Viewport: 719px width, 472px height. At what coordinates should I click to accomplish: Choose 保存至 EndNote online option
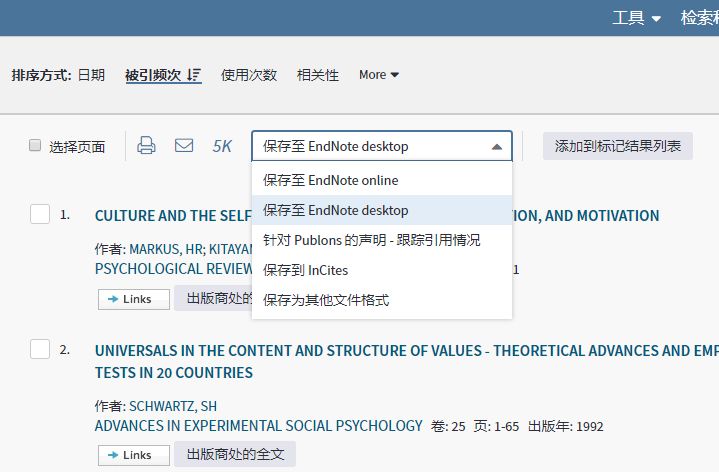tap(382, 180)
